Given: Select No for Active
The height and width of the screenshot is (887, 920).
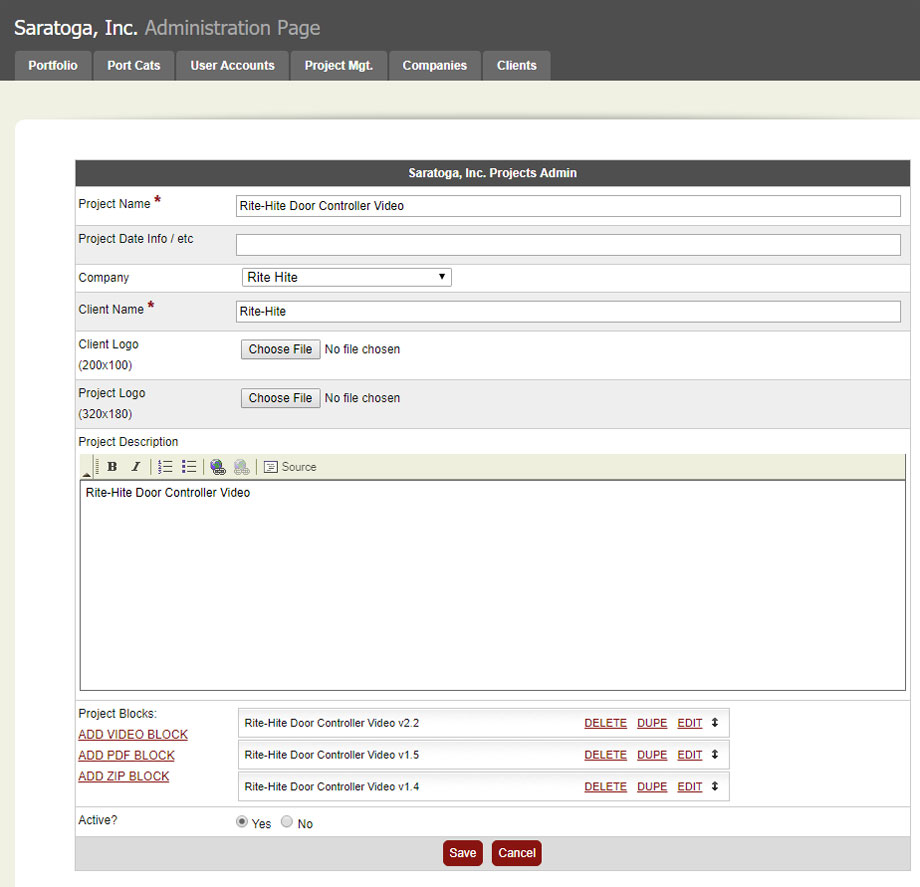Looking at the screenshot, I should pyautogui.click(x=286, y=822).
